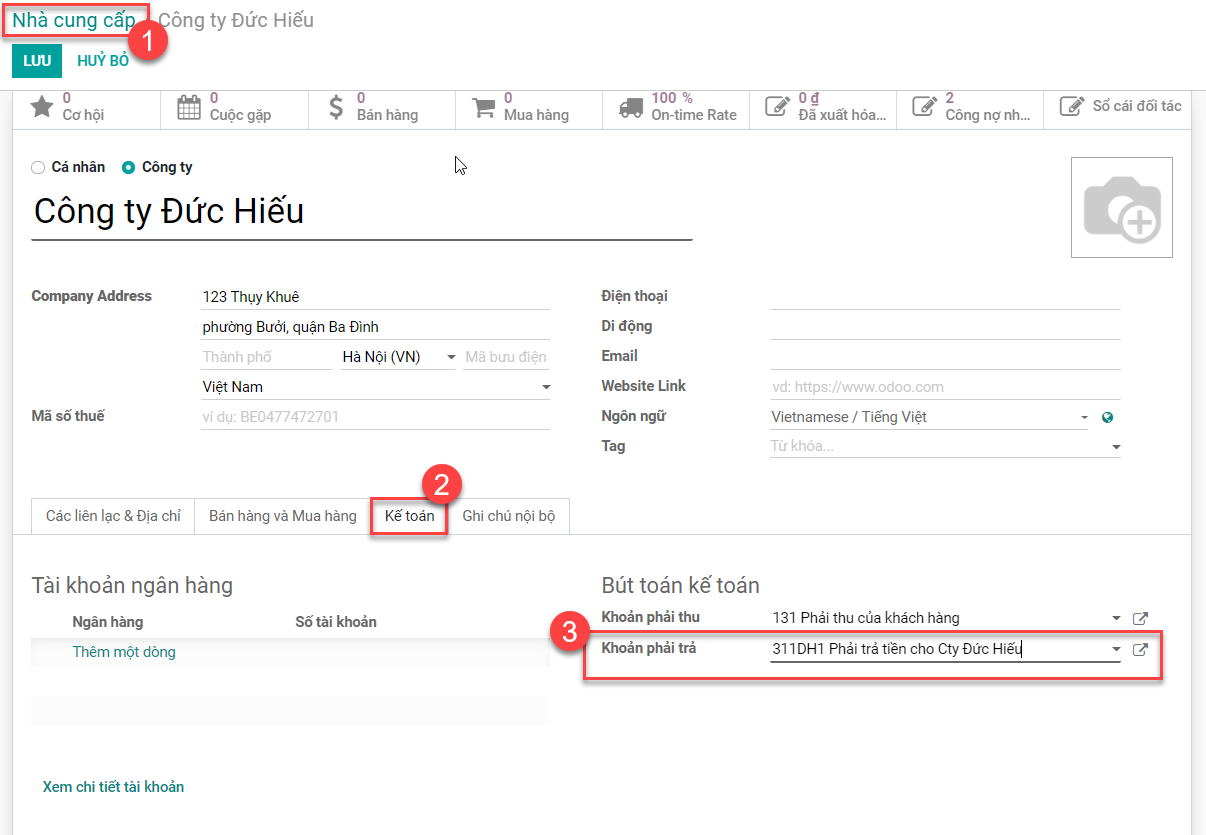Expand the Việt Nam country dropdown
The image size is (1206, 835).
546,388
